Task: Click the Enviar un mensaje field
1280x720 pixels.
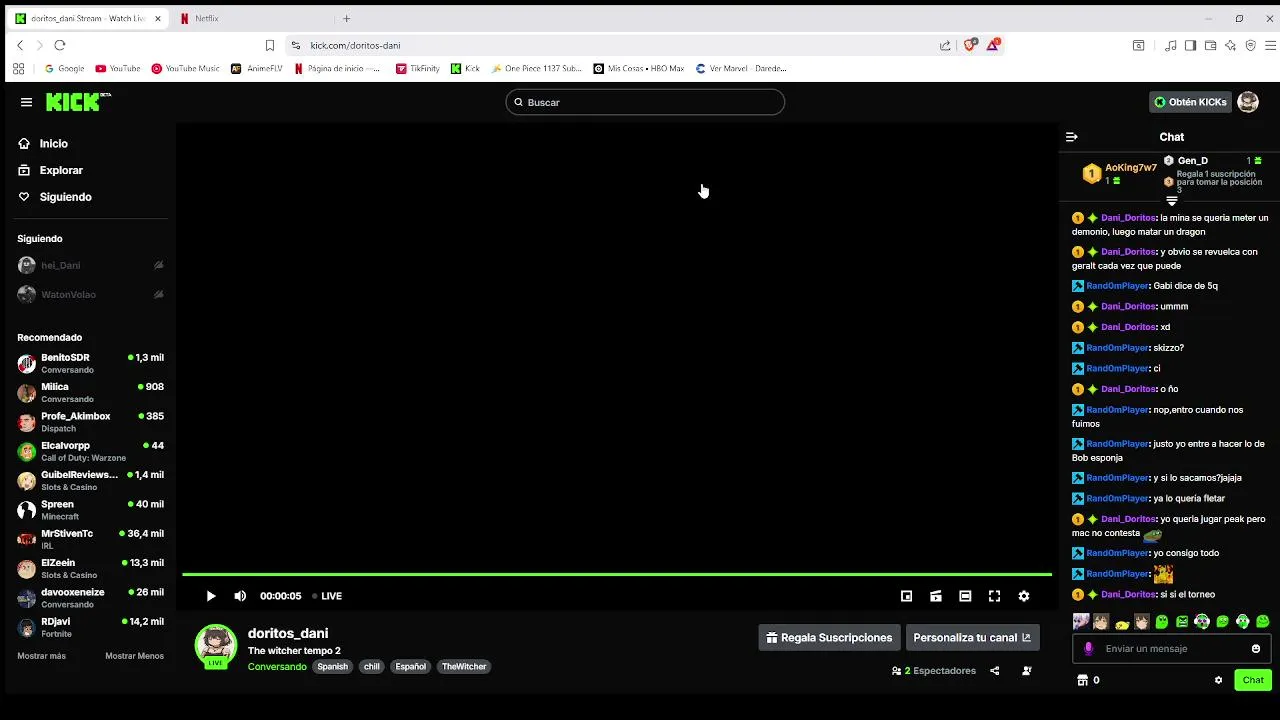Action: tap(1172, 649)
